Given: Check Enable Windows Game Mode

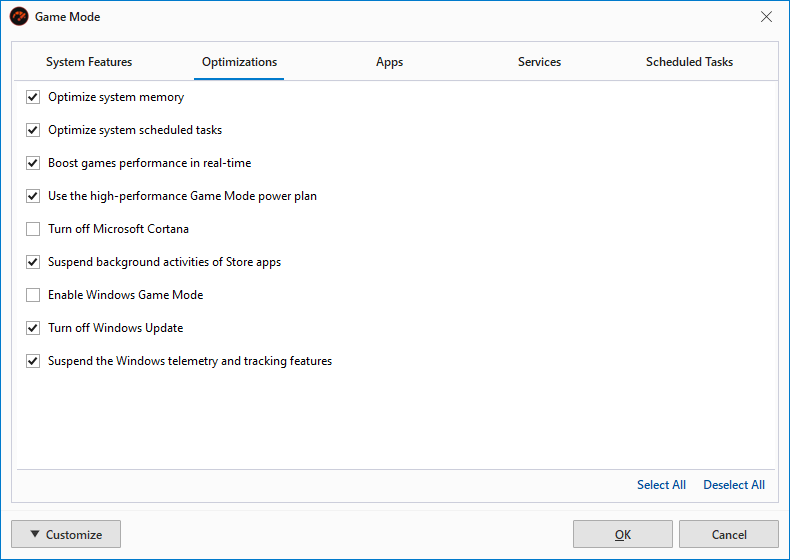Looking at the screenshot, I should (33, 295).
